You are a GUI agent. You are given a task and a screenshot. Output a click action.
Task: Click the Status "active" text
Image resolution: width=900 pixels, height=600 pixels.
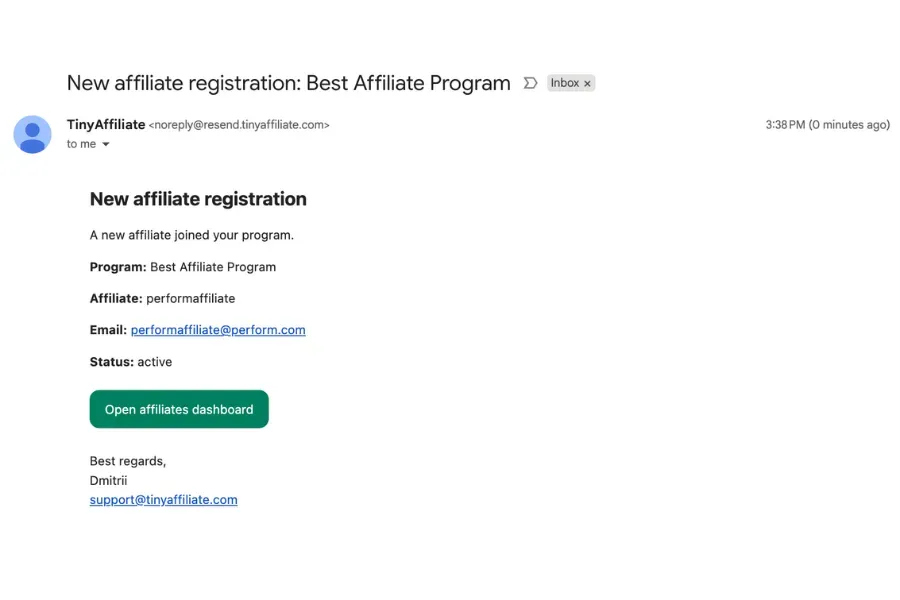click(155, 362)
